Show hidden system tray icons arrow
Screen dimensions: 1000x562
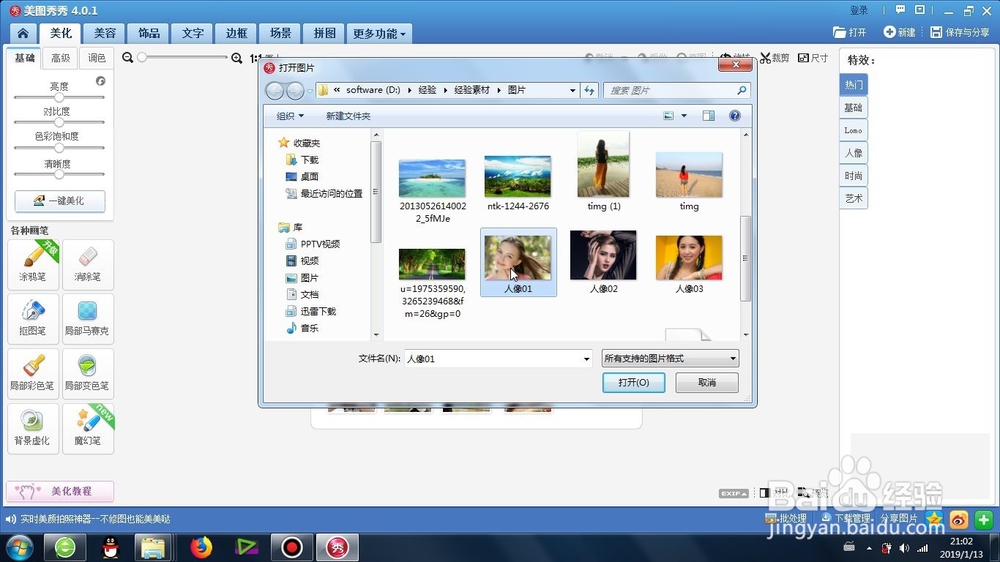869,548
